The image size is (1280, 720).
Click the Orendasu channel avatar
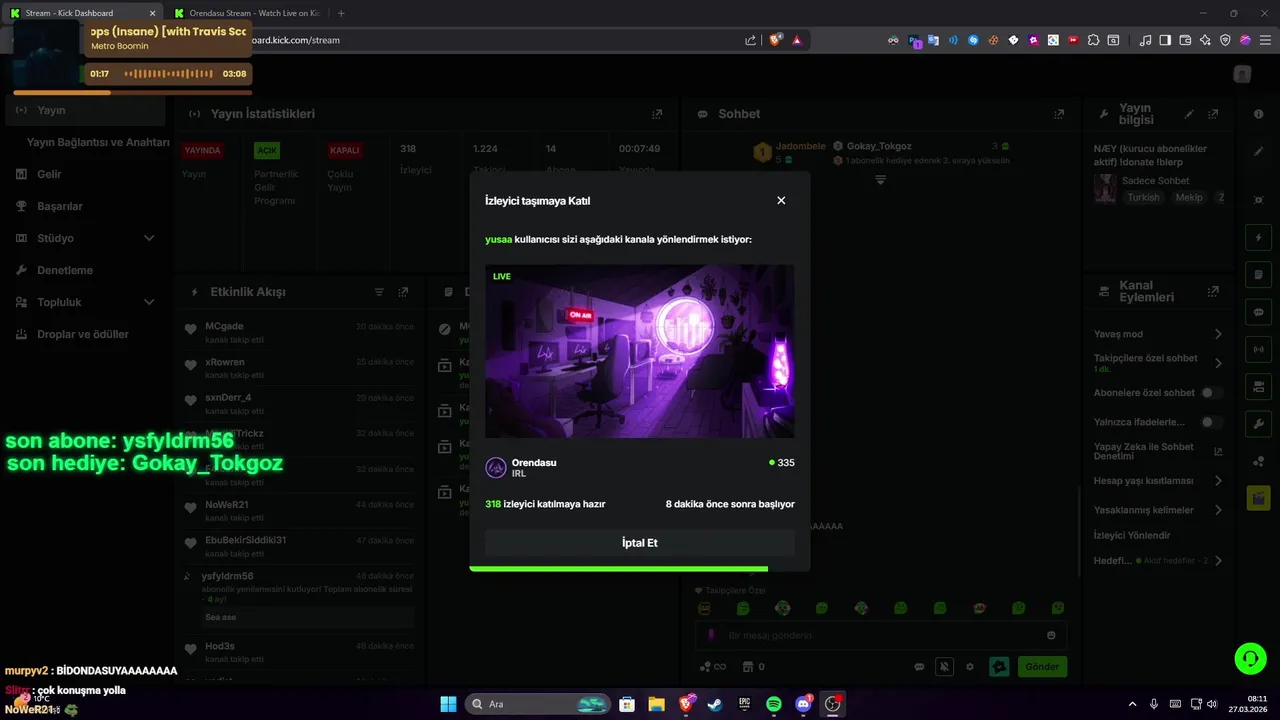click(x=495, y=468)
